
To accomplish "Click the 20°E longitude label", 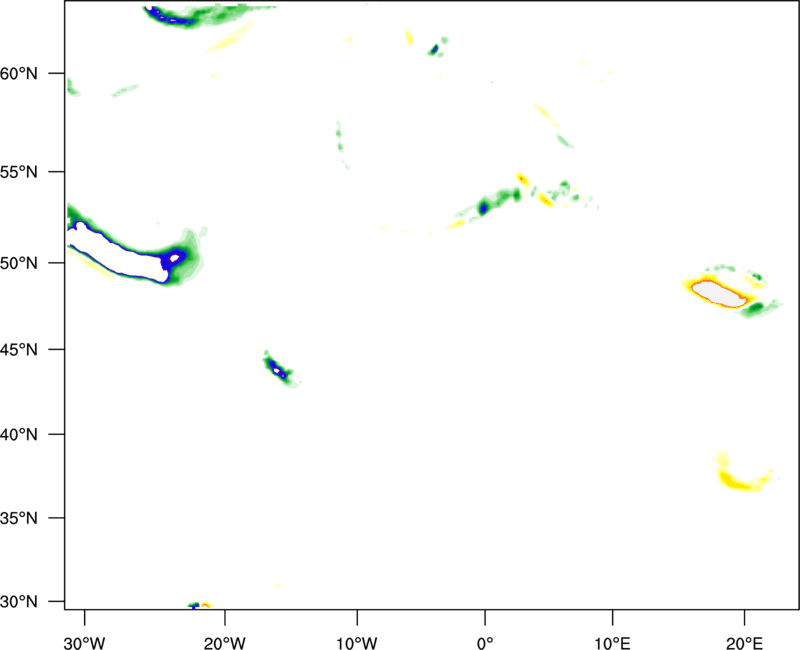I will coord(744,643).
